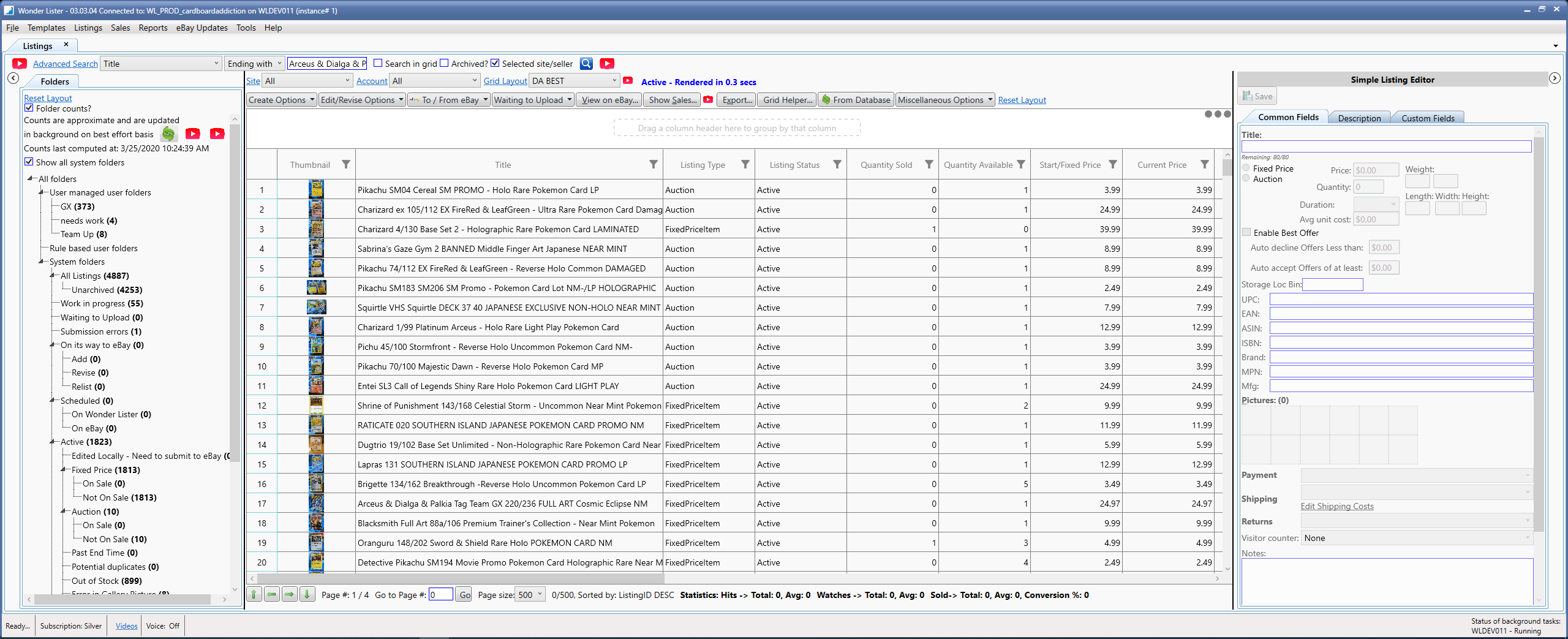Open the Edit Shipping Costs link
This screenshot has height=639, width=1568.
pos(1337,506)
